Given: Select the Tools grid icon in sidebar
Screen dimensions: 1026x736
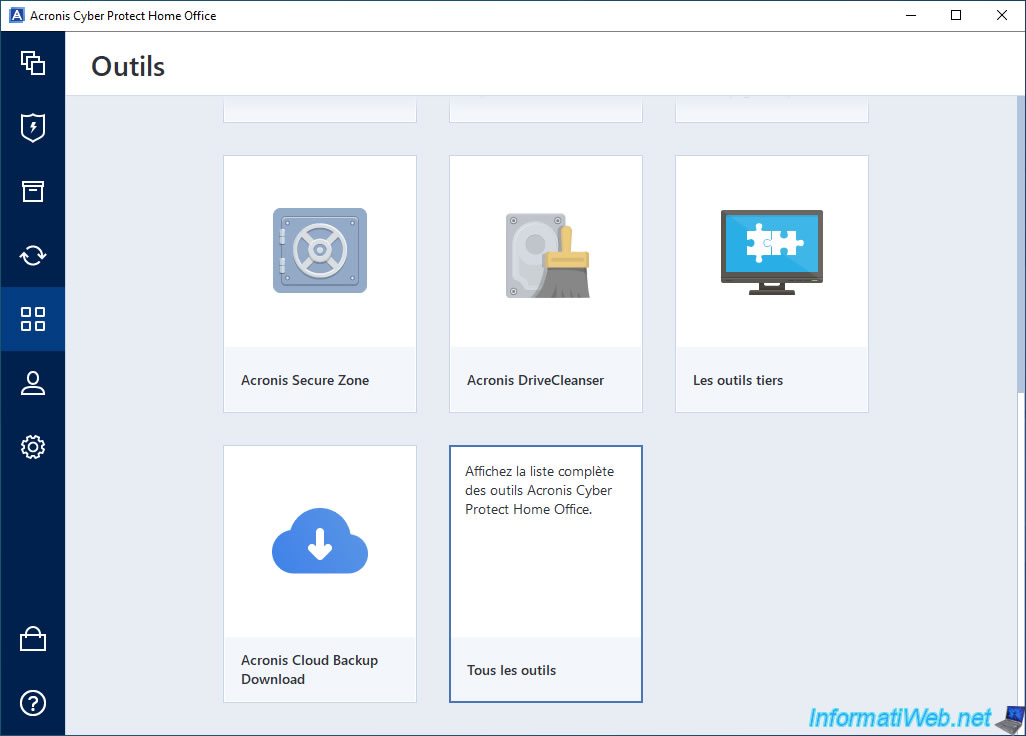Looking at the screenshot, I should point(33,319).
